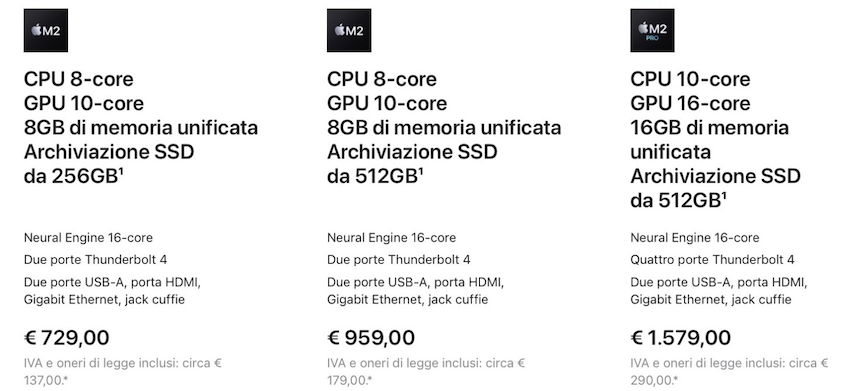Click the Quattro porte Thunderbolt 4 text
The height and width of the screenshot is (391, 850).
[712, 260]
